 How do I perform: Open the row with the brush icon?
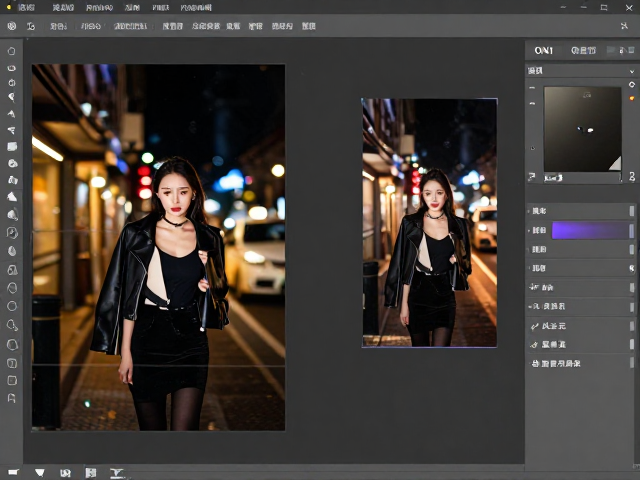pos(580,326)
